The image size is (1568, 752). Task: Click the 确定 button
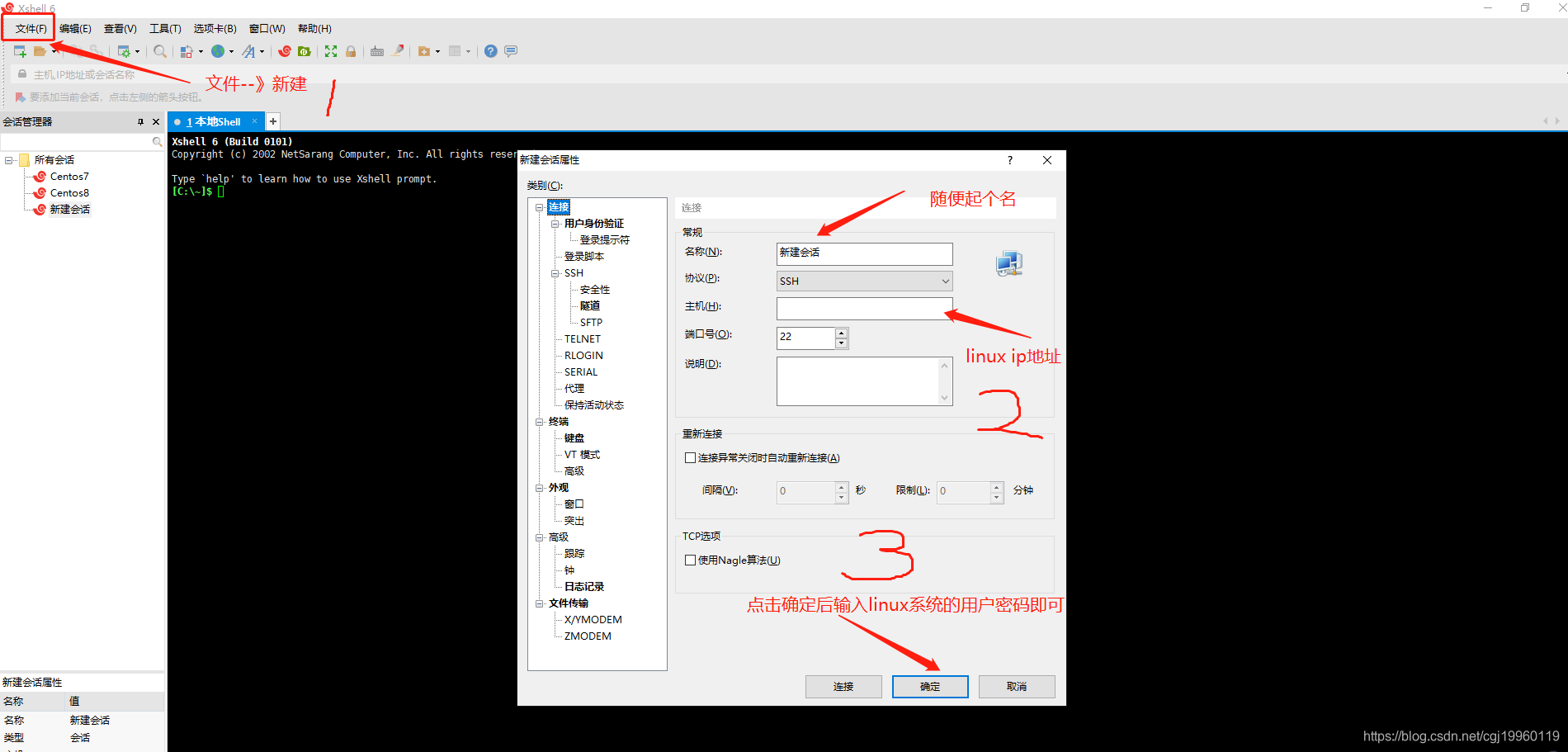(929, 686)
